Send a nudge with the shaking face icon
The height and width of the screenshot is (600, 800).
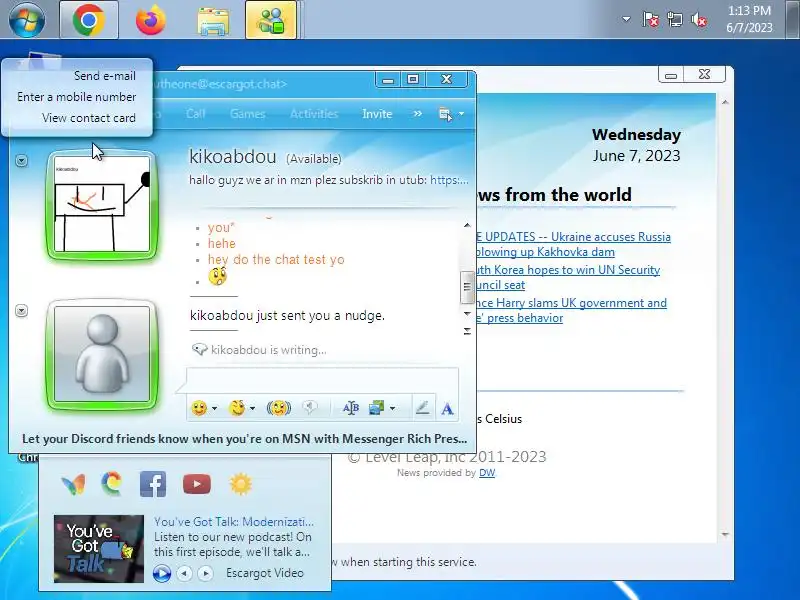pos(279,408)
